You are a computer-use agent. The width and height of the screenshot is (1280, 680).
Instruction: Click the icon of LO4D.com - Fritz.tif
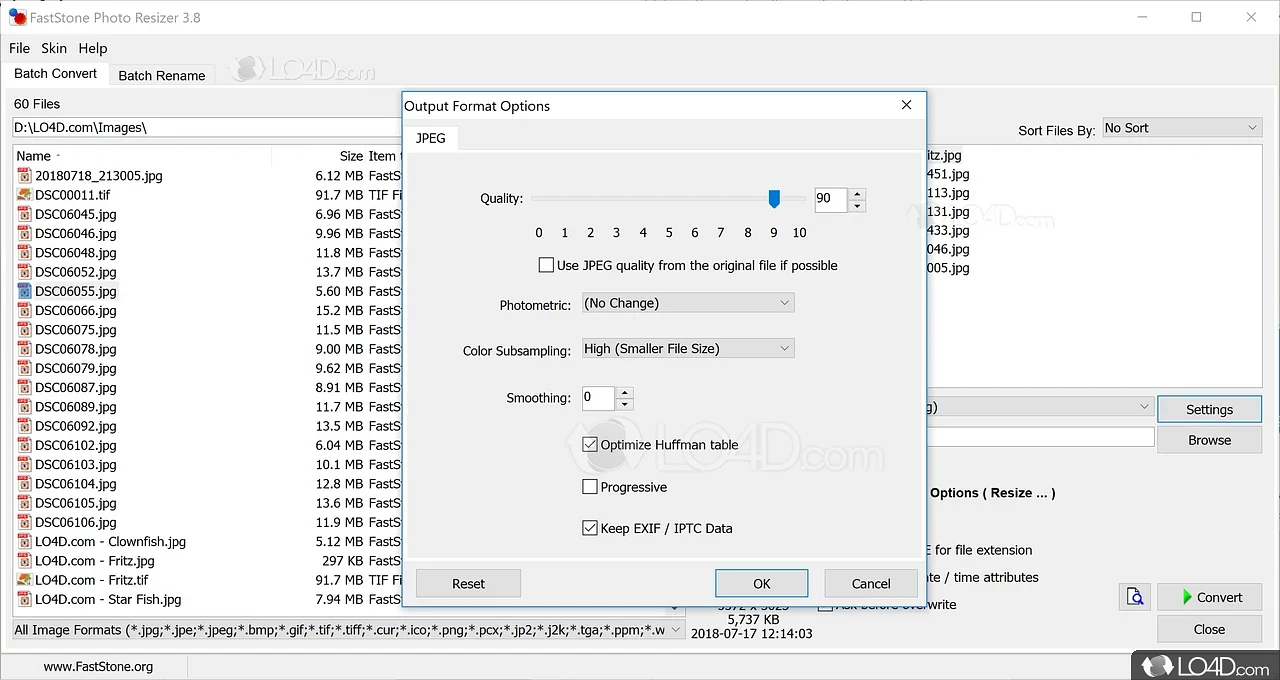click(x=25, y=580)
